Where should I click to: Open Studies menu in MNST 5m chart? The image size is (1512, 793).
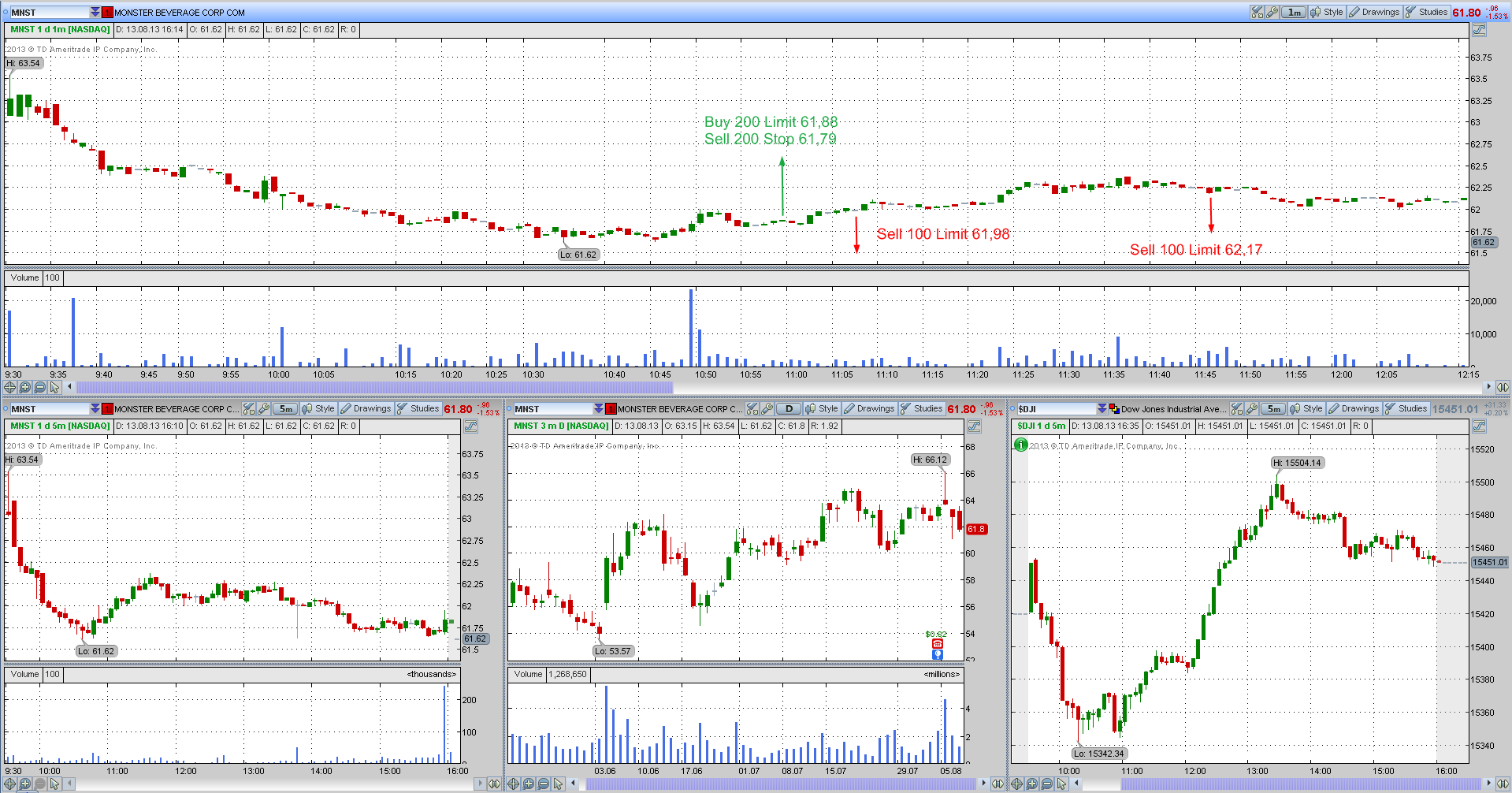(x=418, y=409)
